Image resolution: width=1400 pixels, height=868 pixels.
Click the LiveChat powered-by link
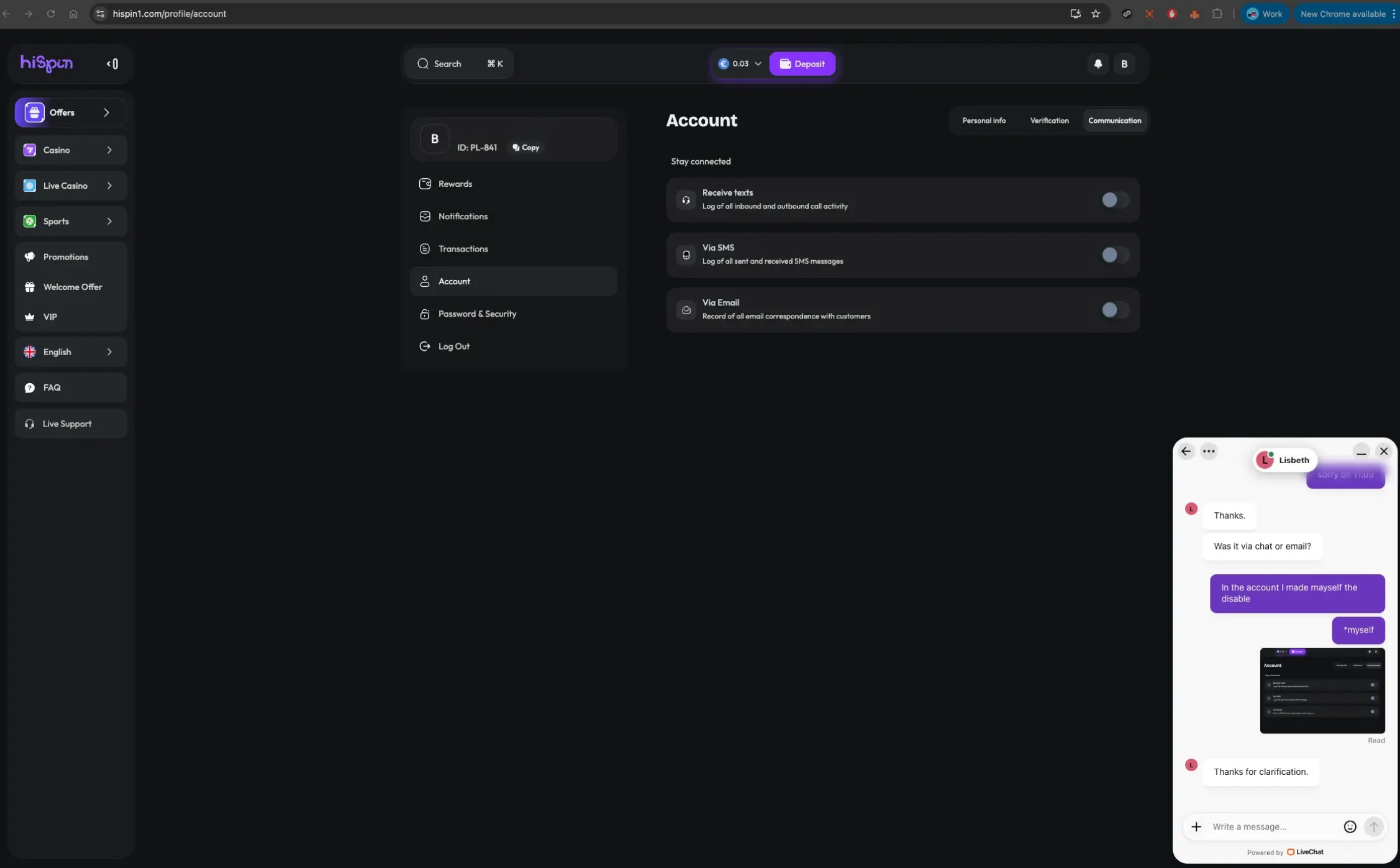coord(1305,852)
